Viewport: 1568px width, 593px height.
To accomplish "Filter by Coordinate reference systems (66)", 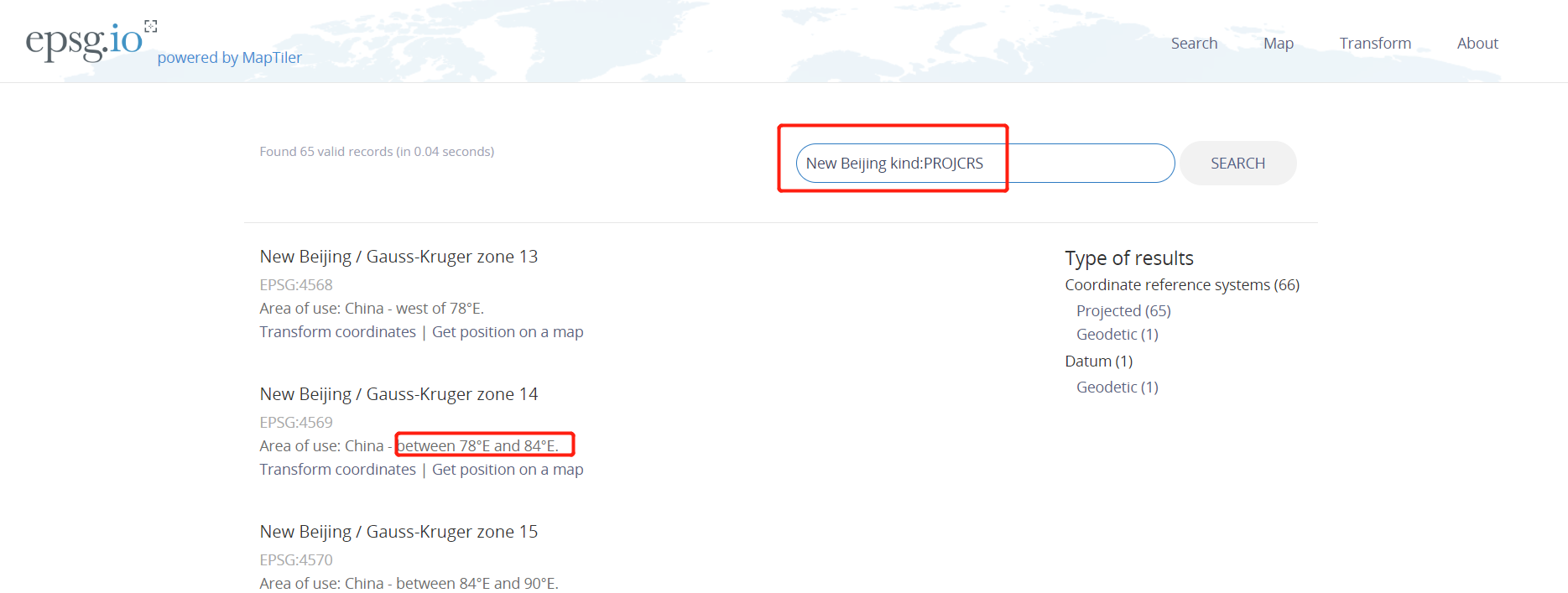I will click(1181, 285).
